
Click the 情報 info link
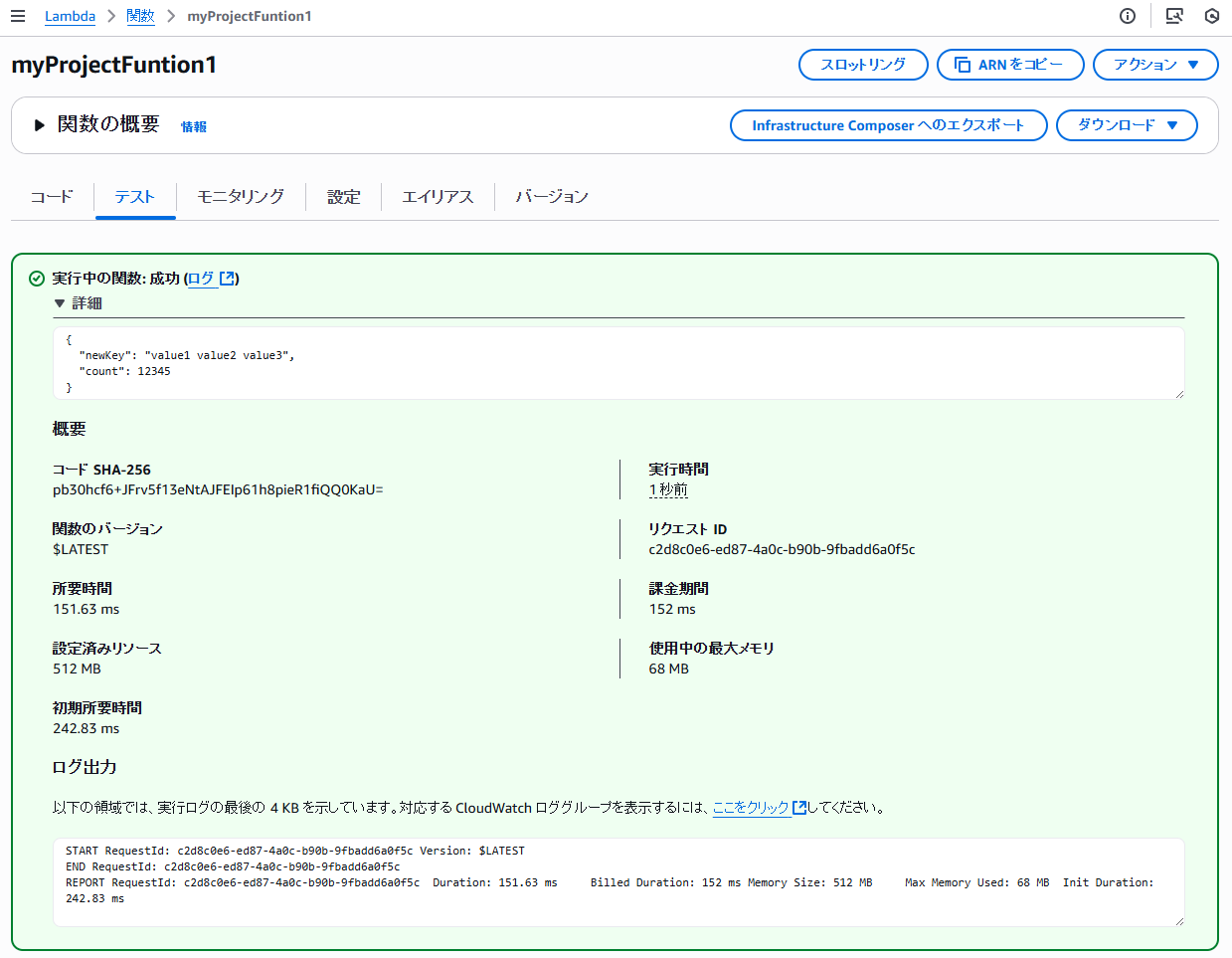click(194, 126)
